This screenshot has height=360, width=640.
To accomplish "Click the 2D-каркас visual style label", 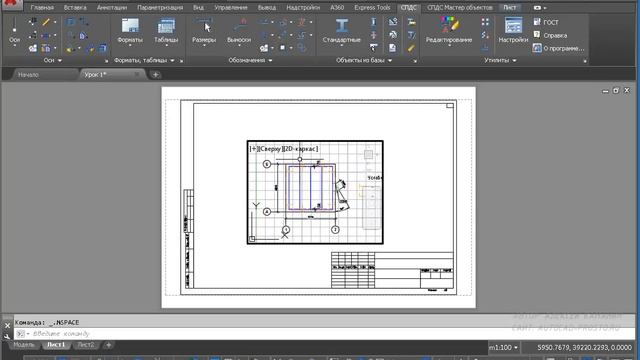I will pyautogui.click(x=301, y=149).
